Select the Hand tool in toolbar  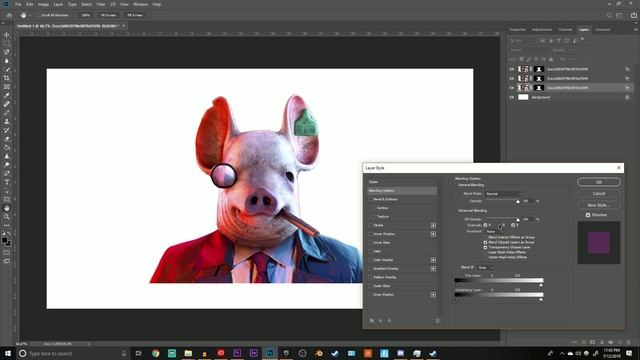pos(7,208)
